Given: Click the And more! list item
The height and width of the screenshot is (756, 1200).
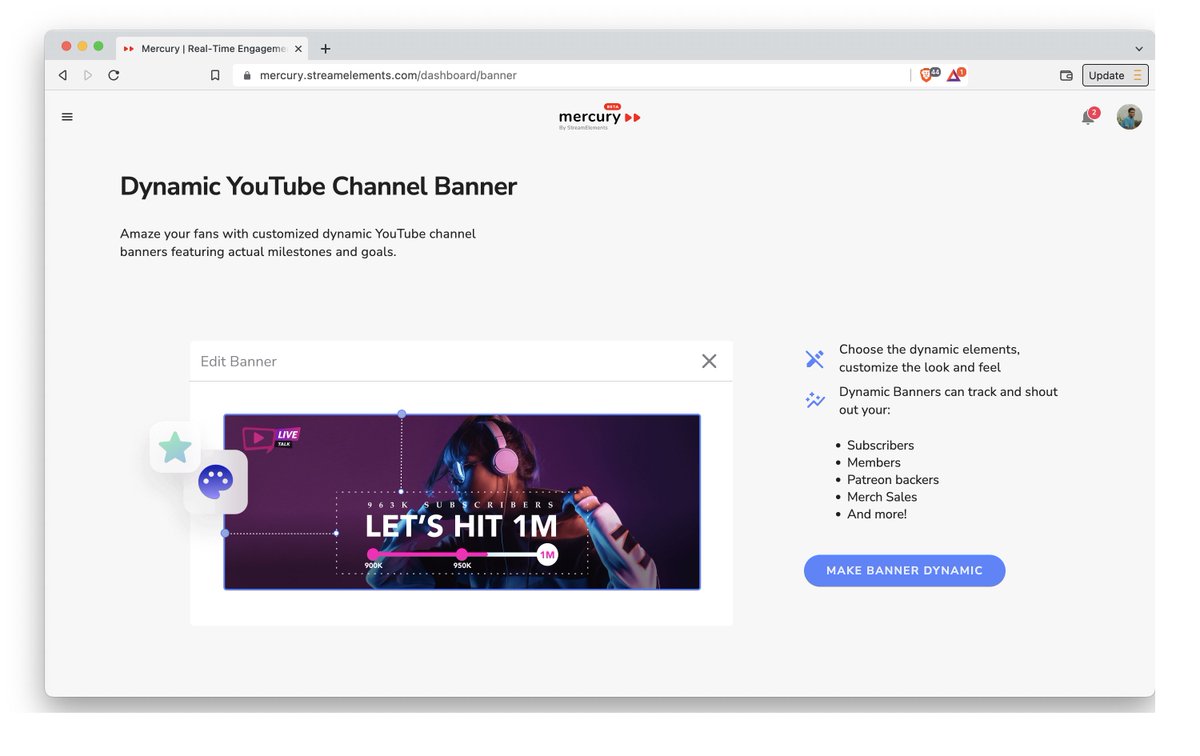Looking at the screenshot, I should [877, 514].
